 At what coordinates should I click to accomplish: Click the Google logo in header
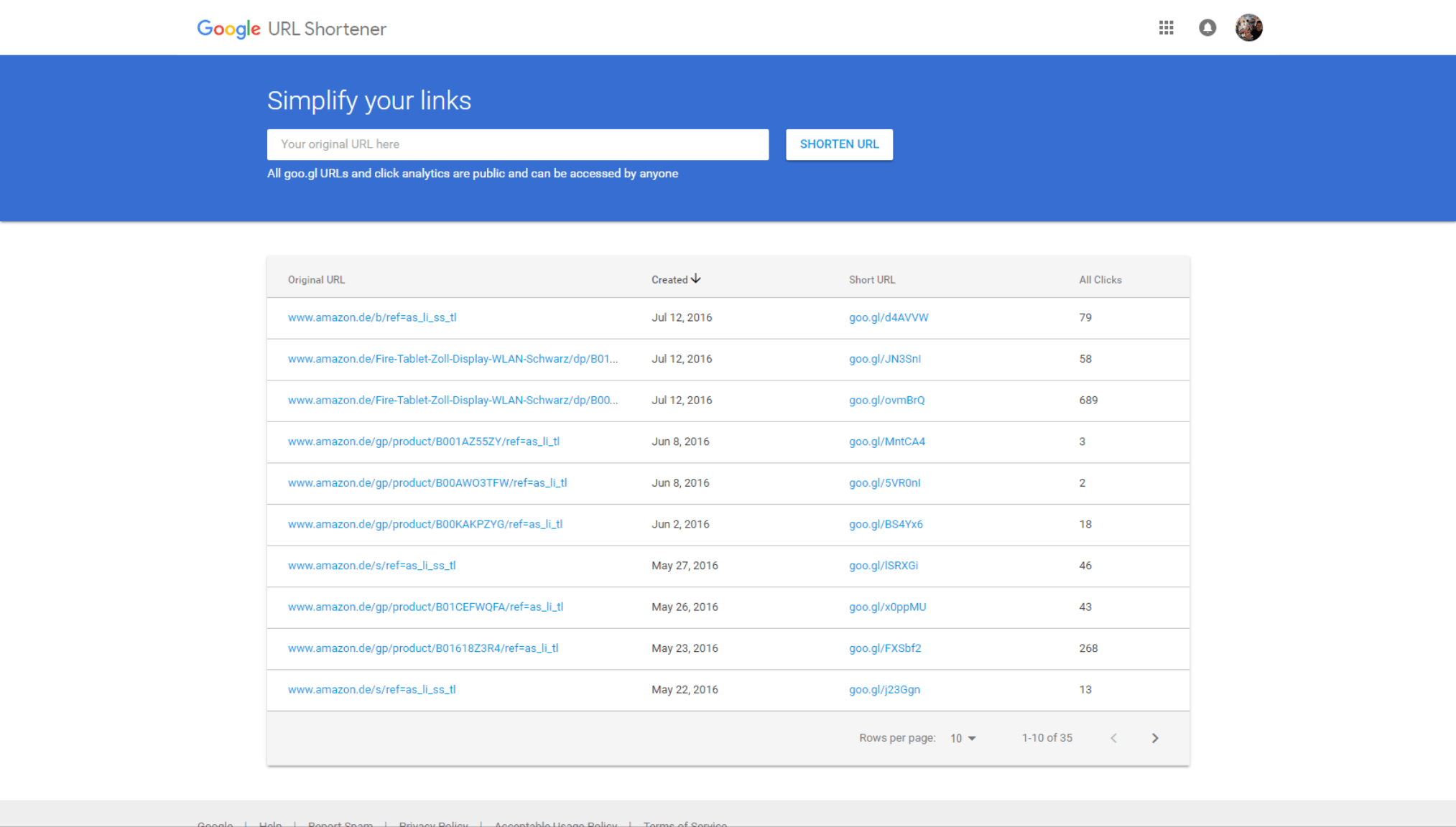click(228, 29)
